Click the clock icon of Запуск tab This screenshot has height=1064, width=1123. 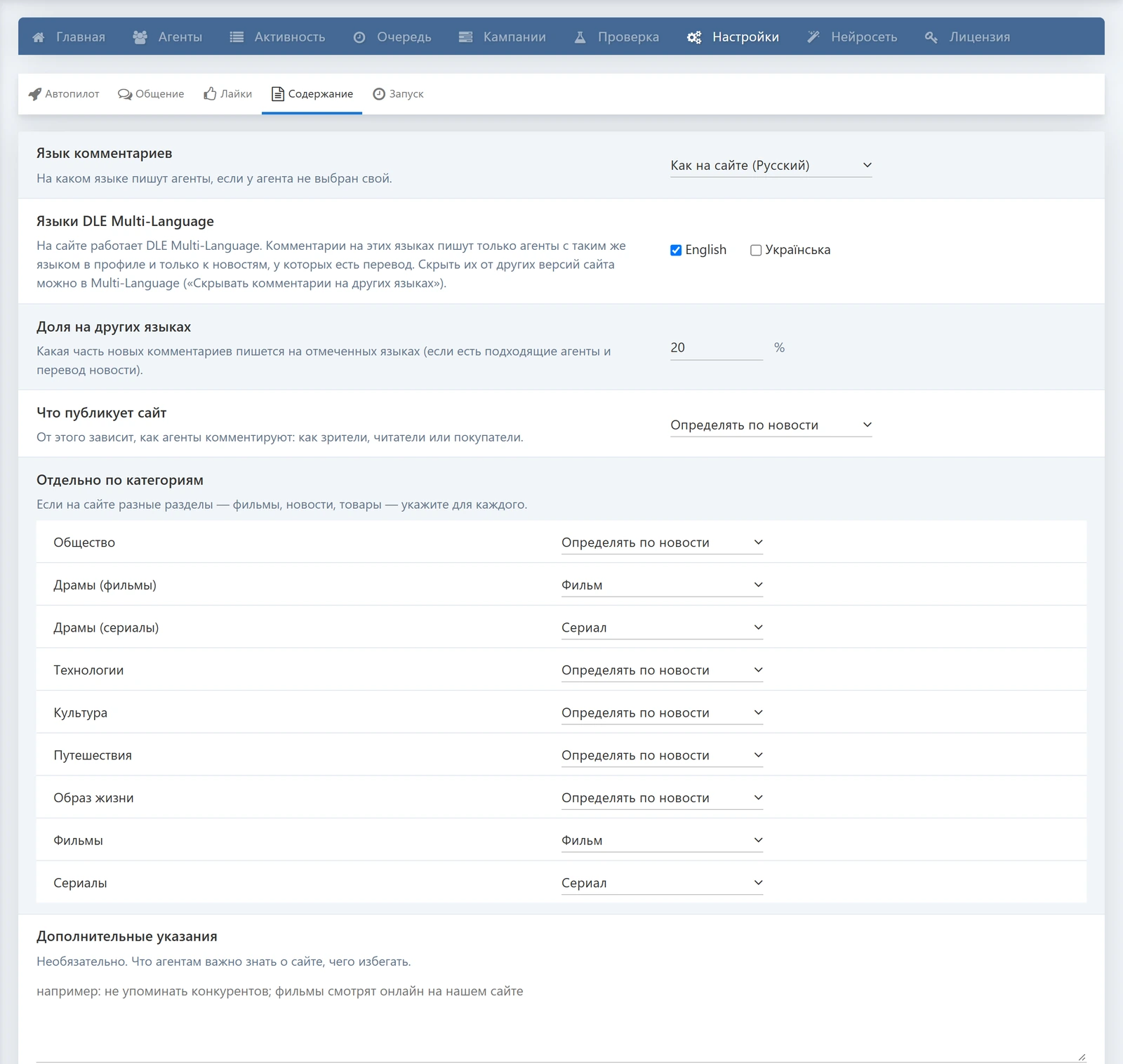pyautogui.click(x=379, y=94)
